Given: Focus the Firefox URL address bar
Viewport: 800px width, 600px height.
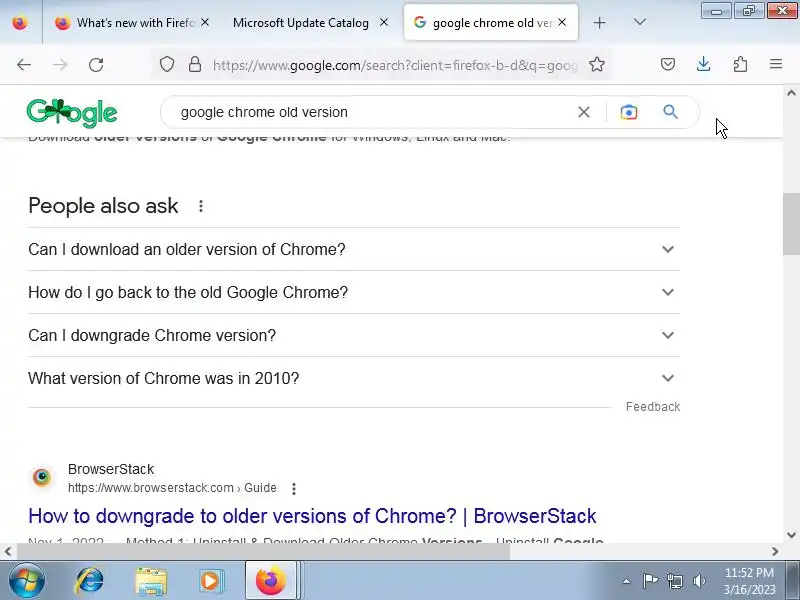Looking at the screenshot, I should [395, 65].
